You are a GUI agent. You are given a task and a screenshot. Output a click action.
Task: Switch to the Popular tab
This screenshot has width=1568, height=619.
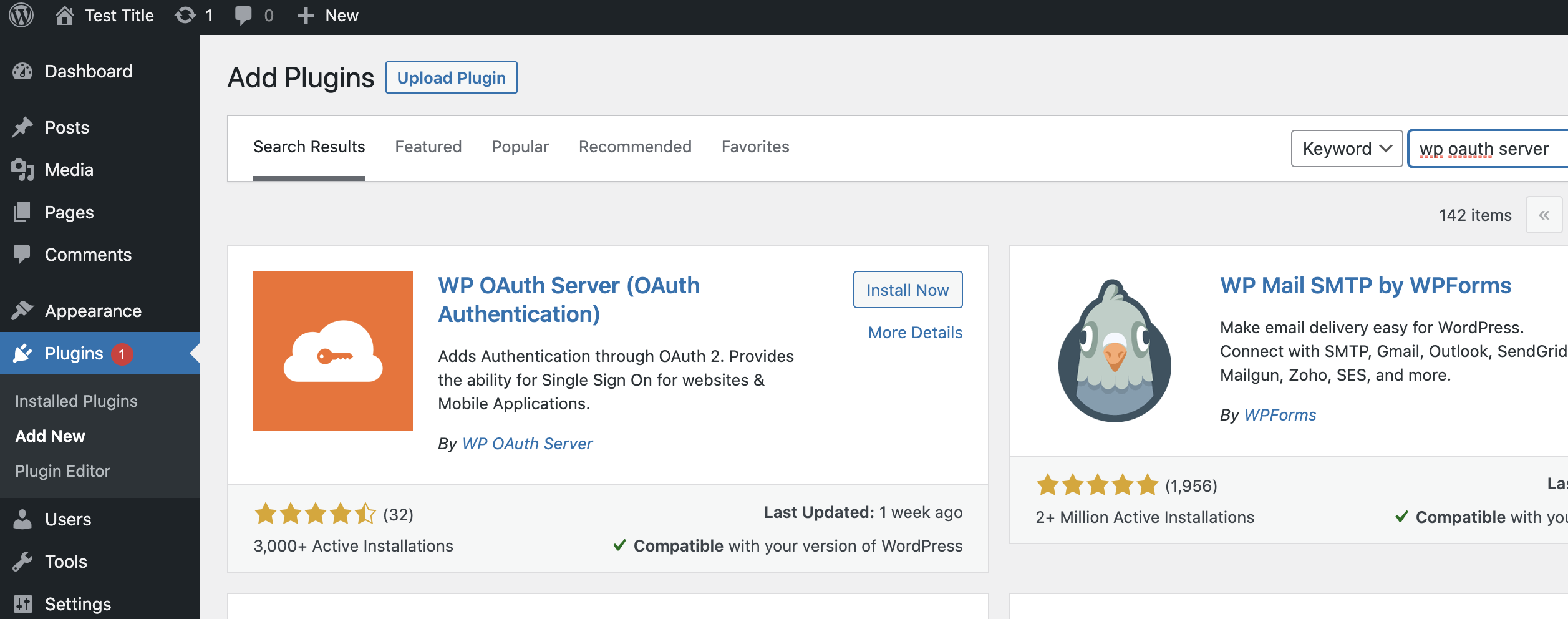[520, 147]
